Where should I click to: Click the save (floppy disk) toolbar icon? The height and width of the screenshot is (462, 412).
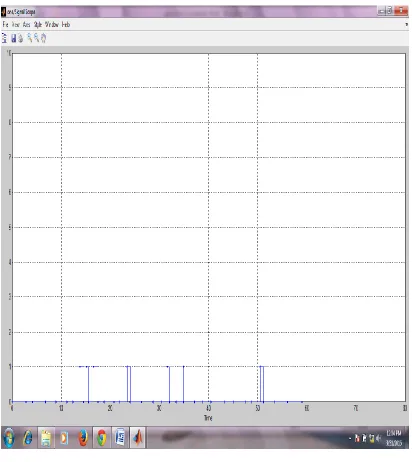(x=13, y=38)
